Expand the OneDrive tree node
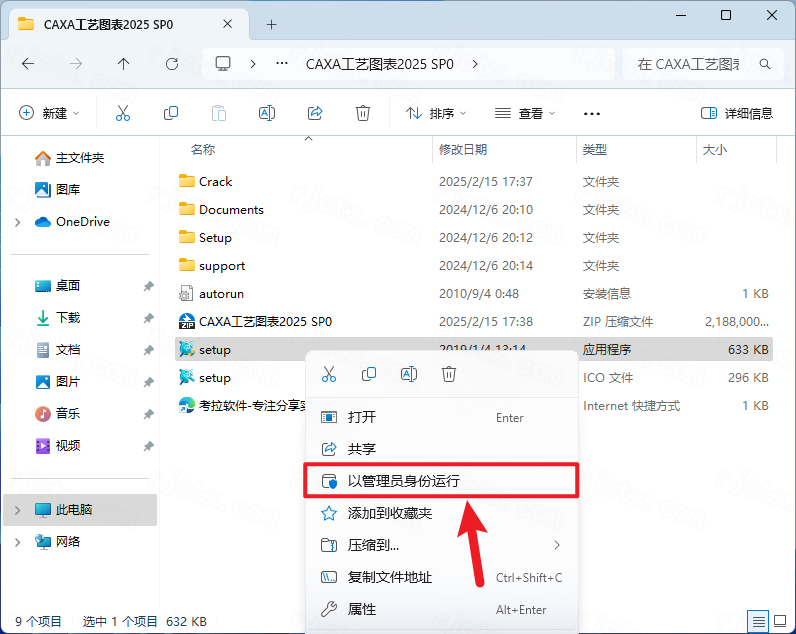 tap(18, 222)
